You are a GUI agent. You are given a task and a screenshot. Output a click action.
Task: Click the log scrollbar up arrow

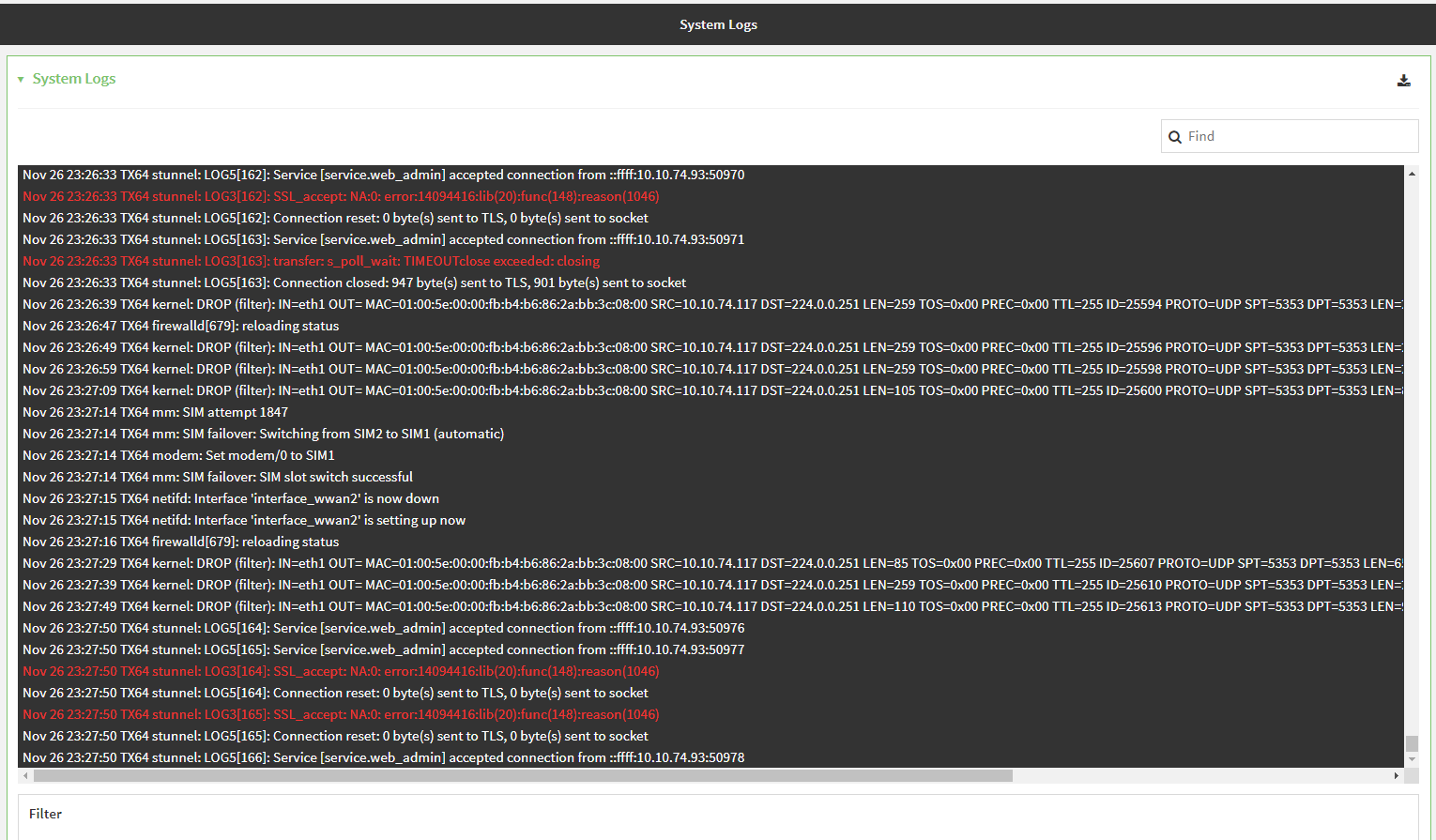click(1411, 174)
